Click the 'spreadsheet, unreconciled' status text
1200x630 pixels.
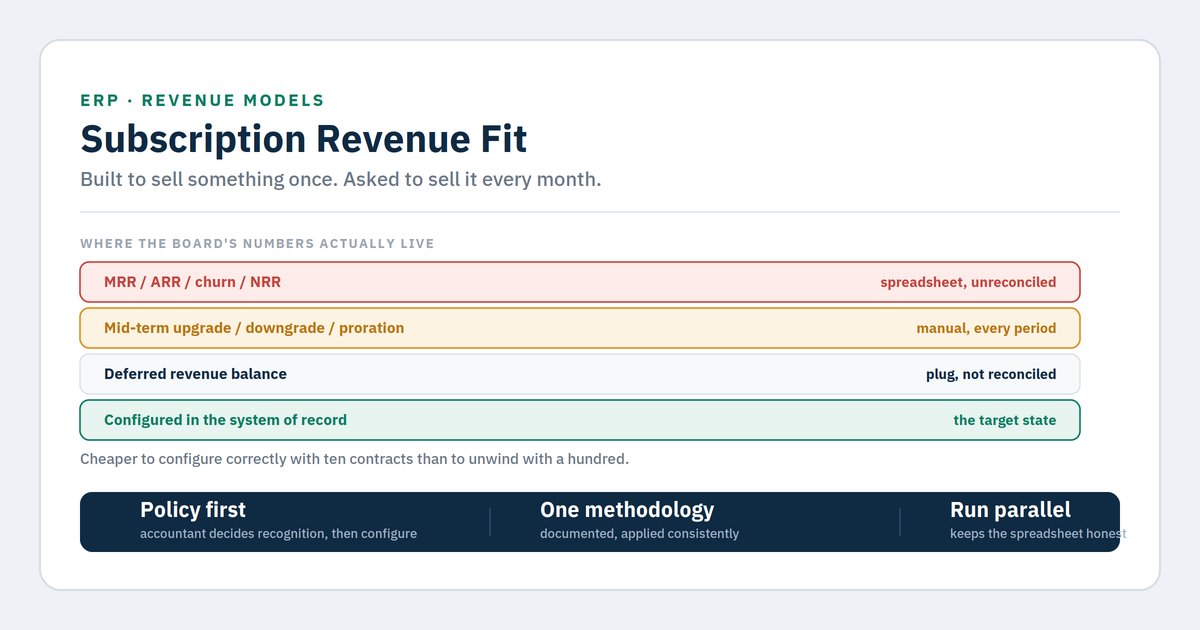click(x=968, y=282)
